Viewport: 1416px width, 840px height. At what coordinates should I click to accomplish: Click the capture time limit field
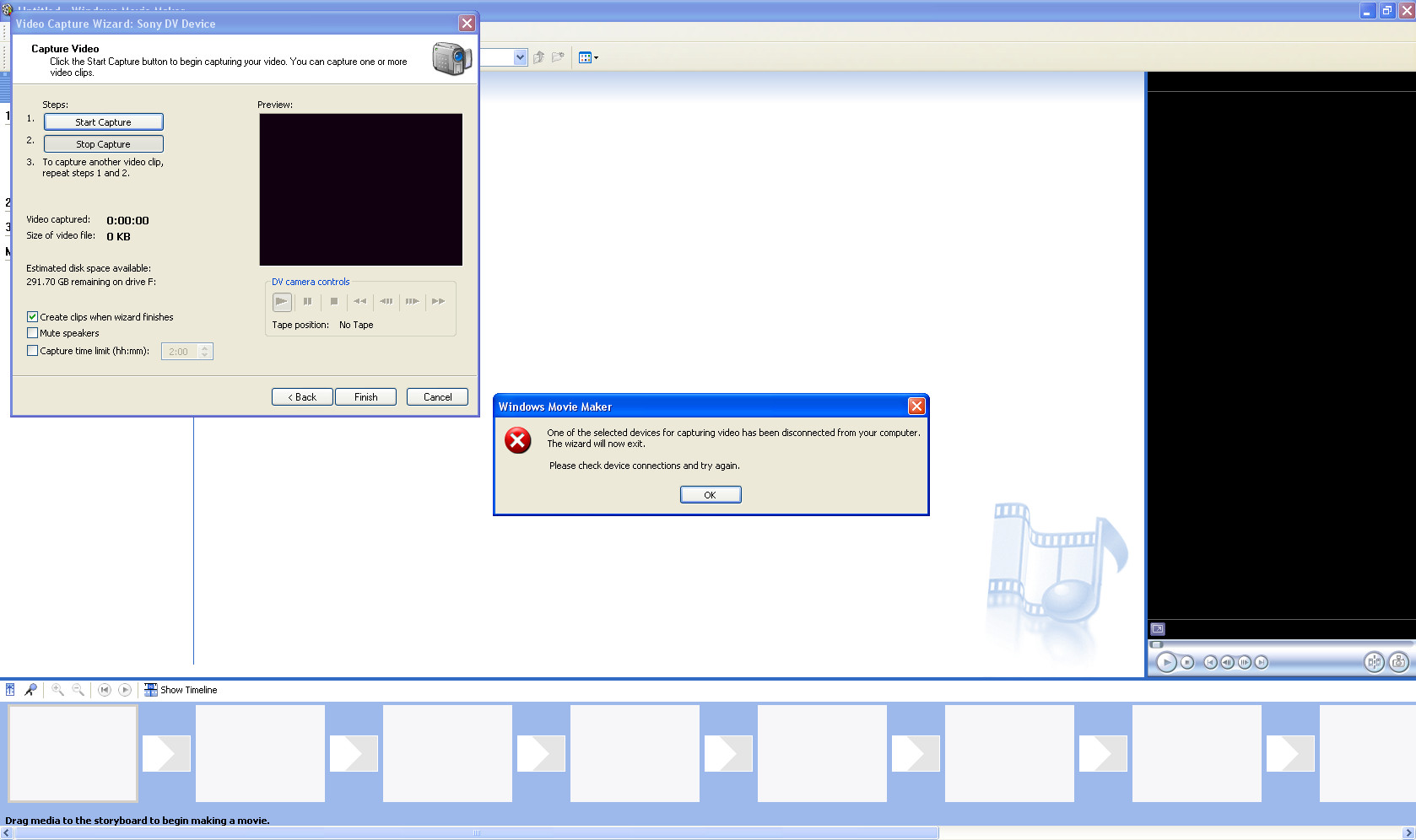tap(180, 352)
